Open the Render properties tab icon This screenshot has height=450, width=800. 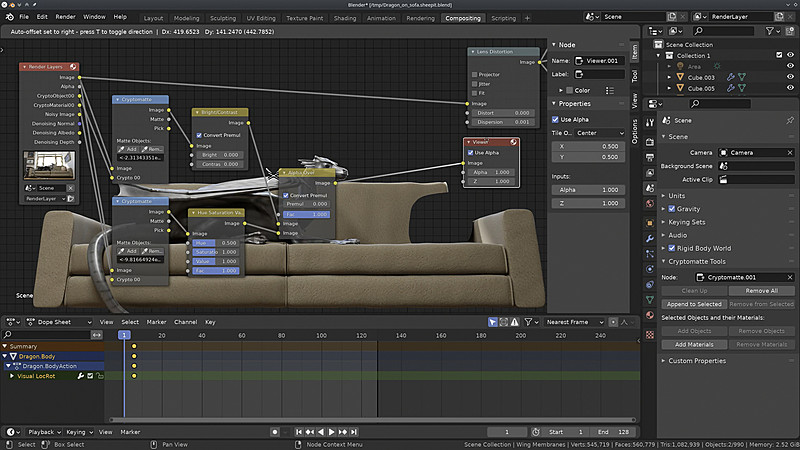(650, 142)
